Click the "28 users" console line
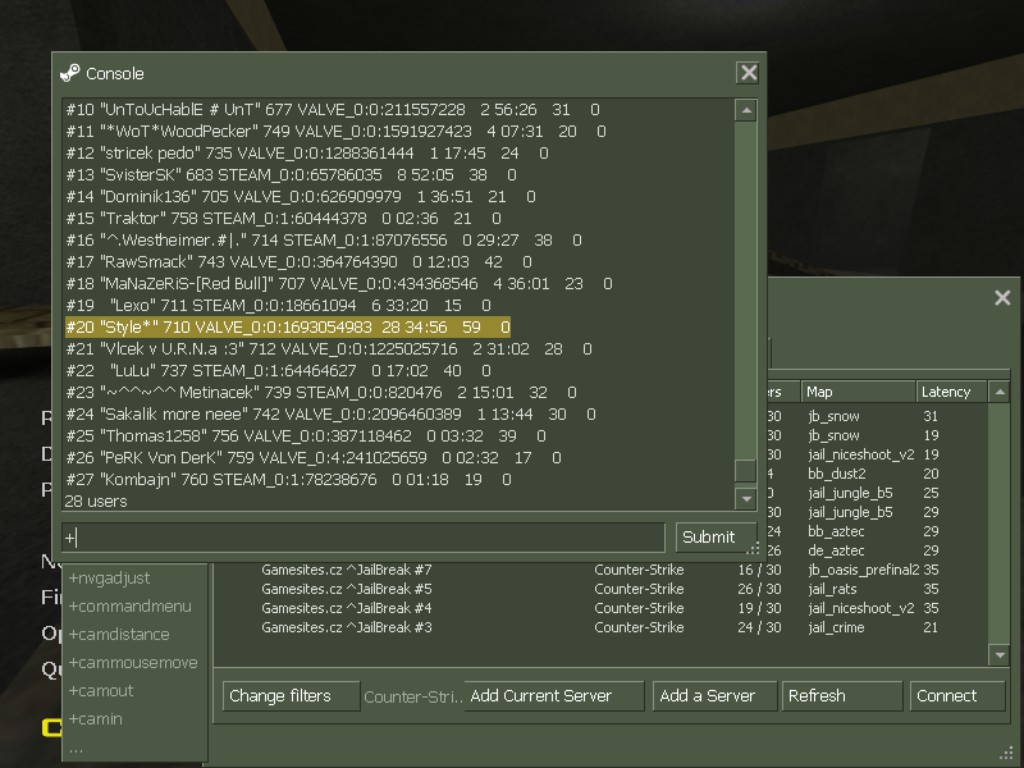 95,502
